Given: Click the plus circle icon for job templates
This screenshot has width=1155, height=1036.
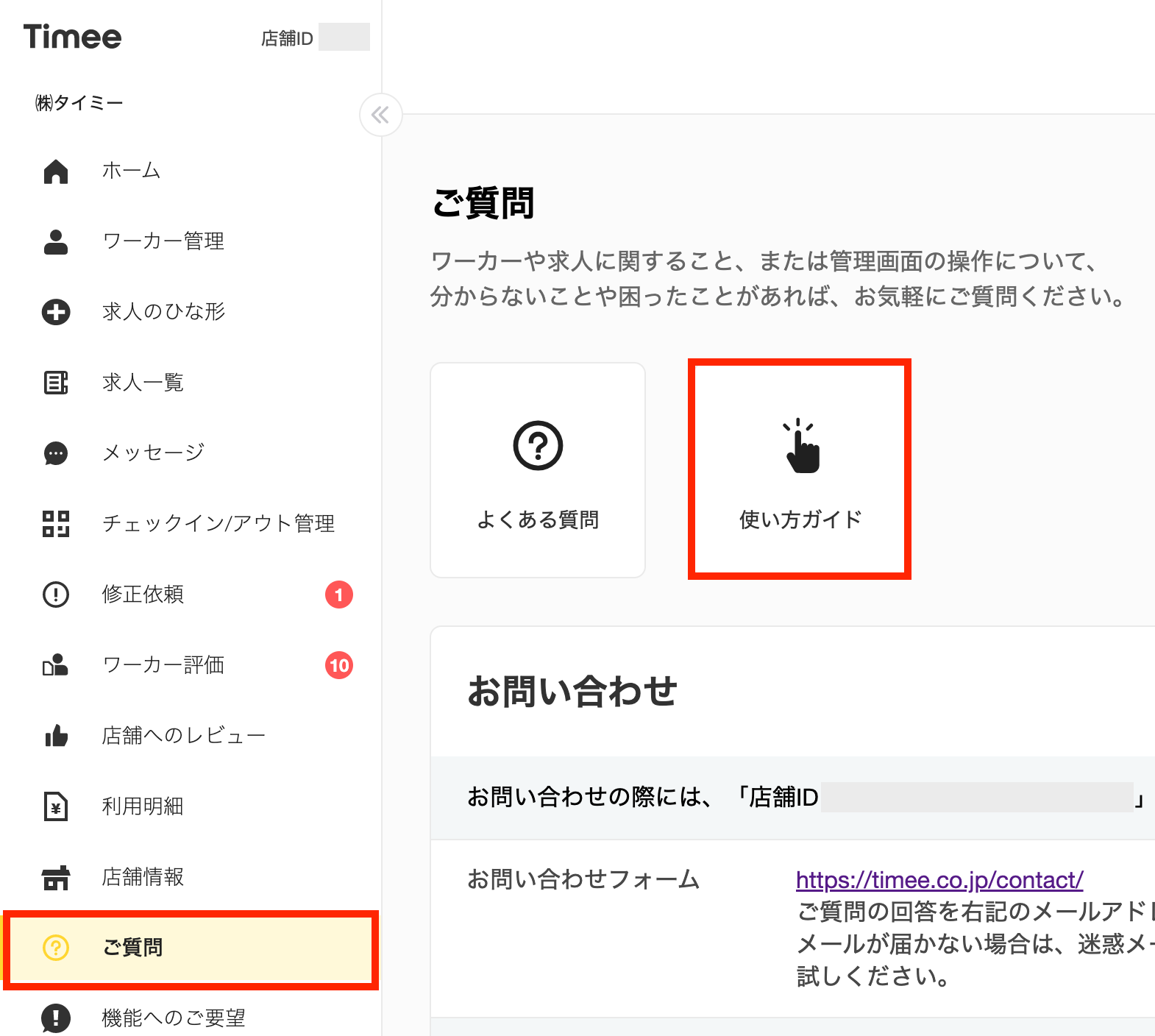Looking at the screenshot, I should 56,312.
